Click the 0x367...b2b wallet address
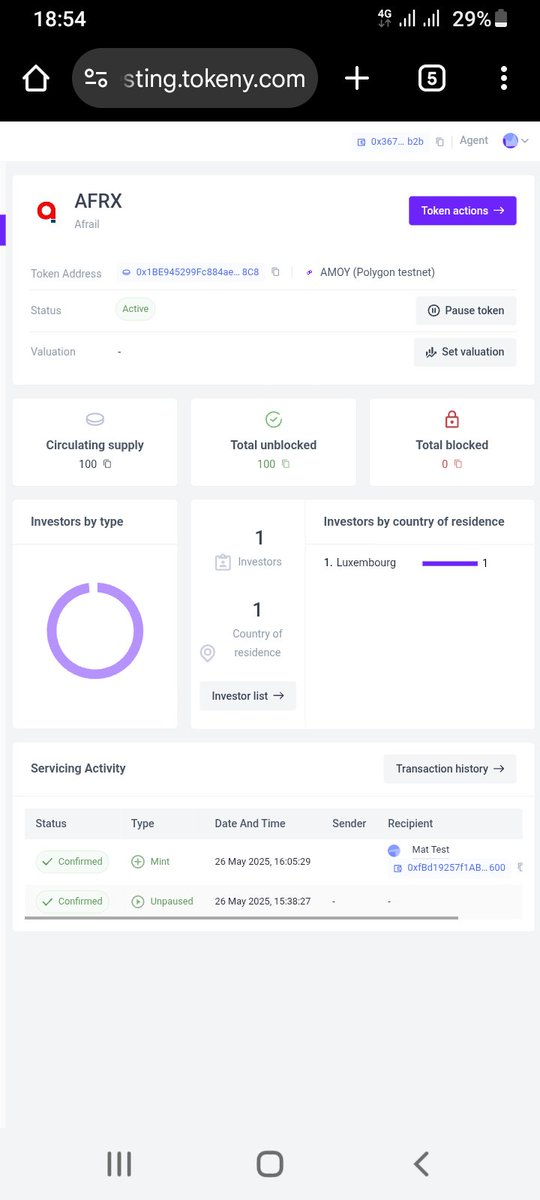This screenshot has height=1200, width=540. pos(397,141)
